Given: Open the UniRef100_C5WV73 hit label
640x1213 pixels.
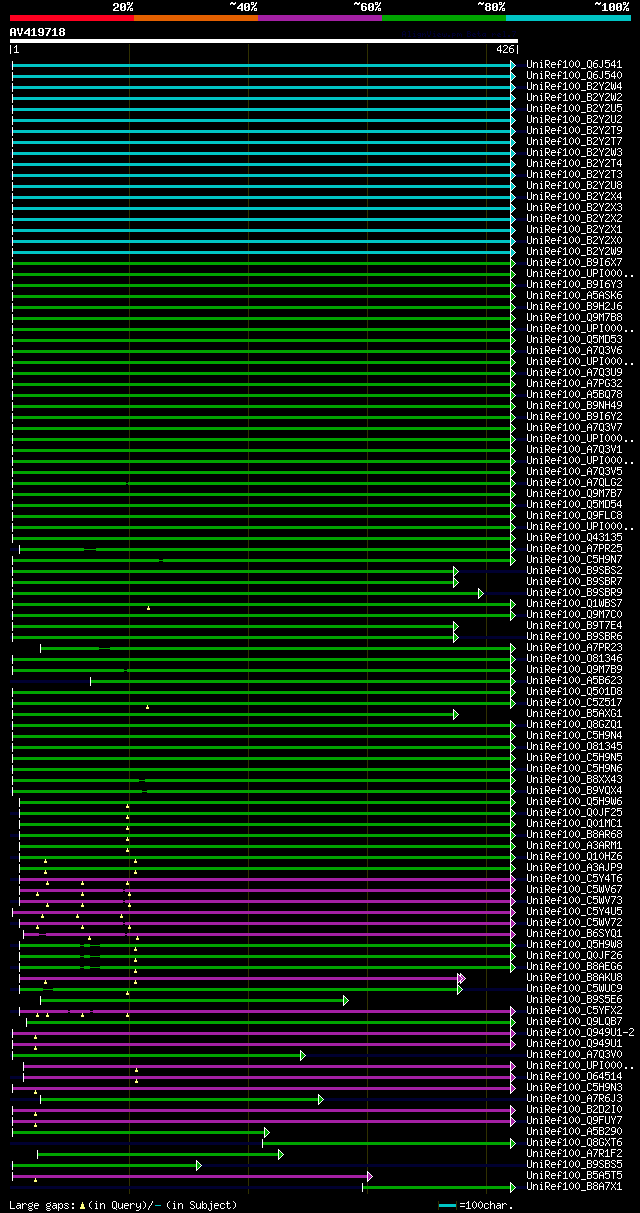Looking at the screenshot, I should tap(574, 900).
